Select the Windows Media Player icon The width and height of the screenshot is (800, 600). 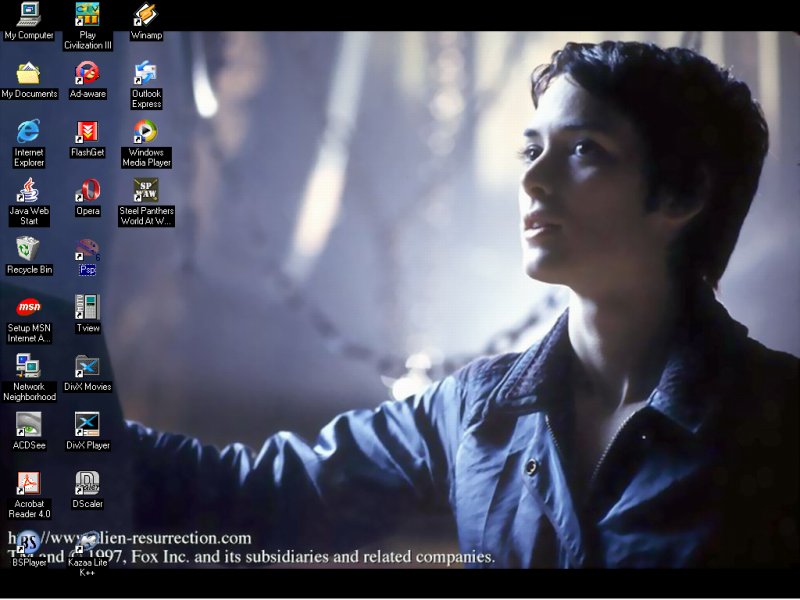146,131
